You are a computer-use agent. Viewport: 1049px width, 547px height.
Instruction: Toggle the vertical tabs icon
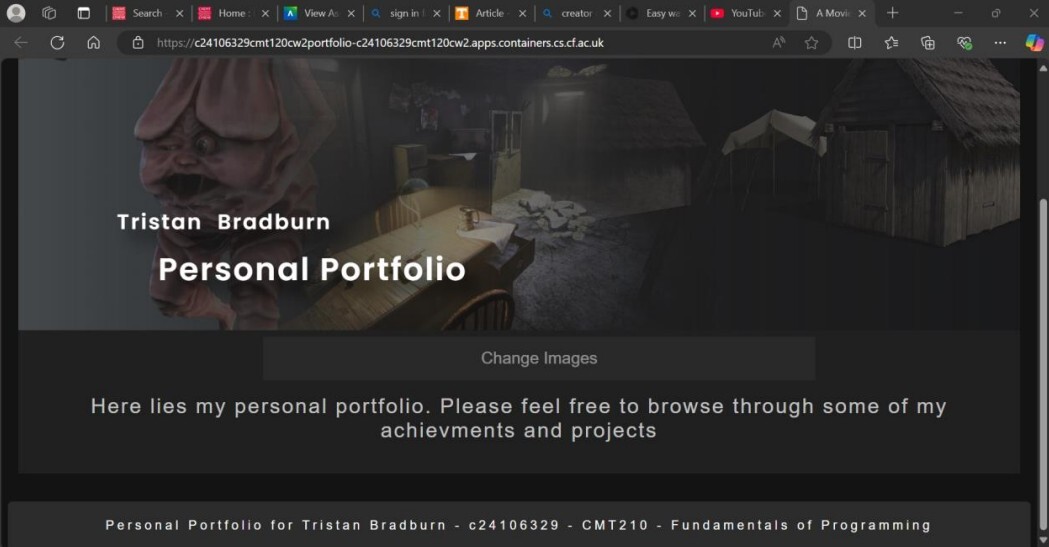pos(84,13)
